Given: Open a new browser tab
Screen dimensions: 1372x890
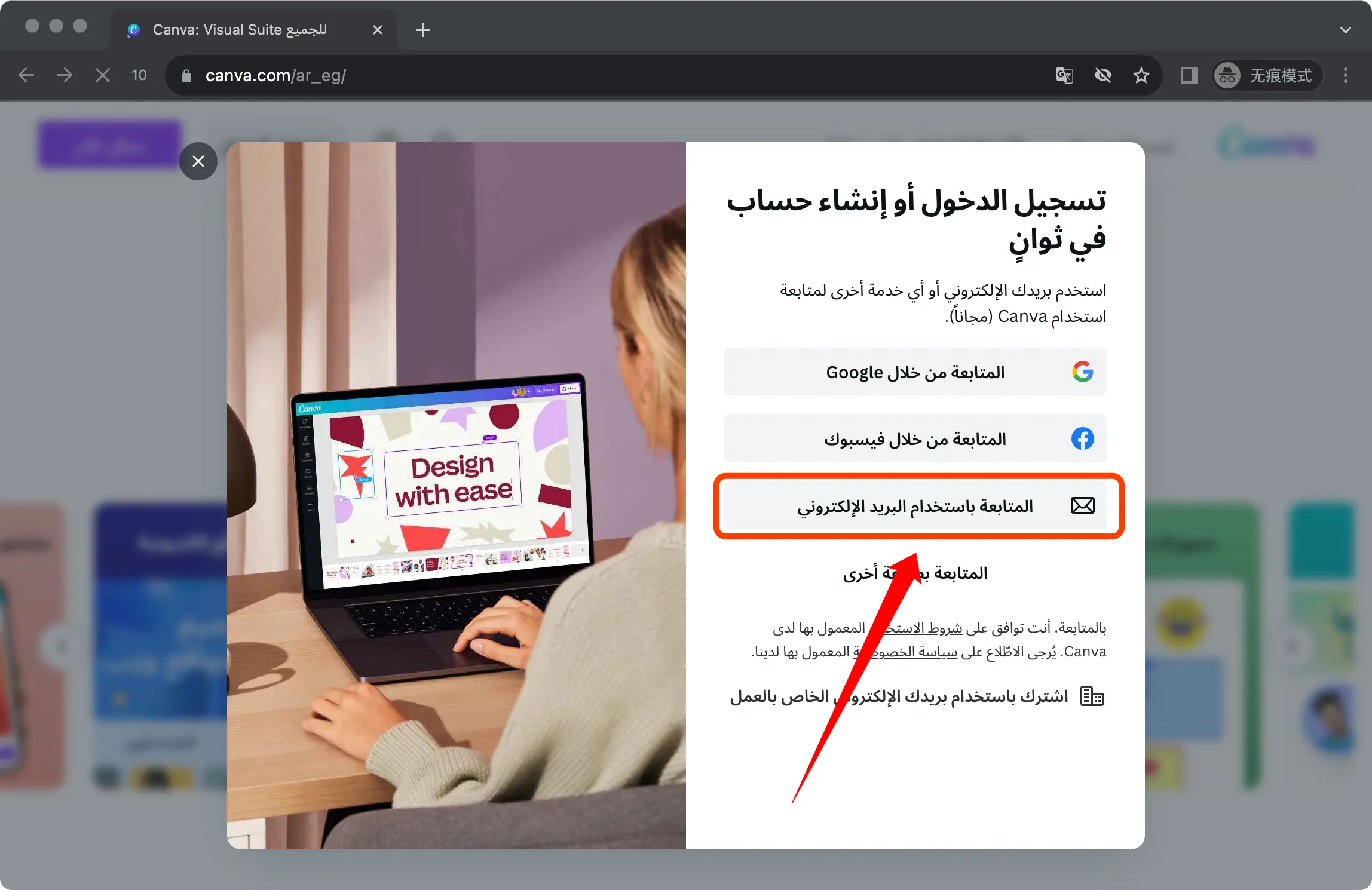Looking at the screenshot, I should click(x=423, y=30).
